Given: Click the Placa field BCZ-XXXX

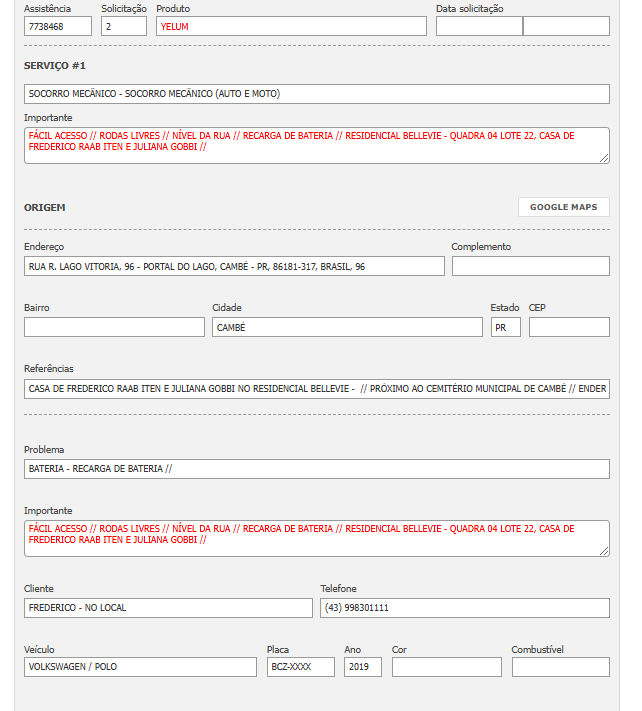Looking at the screenshot, I should 301,667.
